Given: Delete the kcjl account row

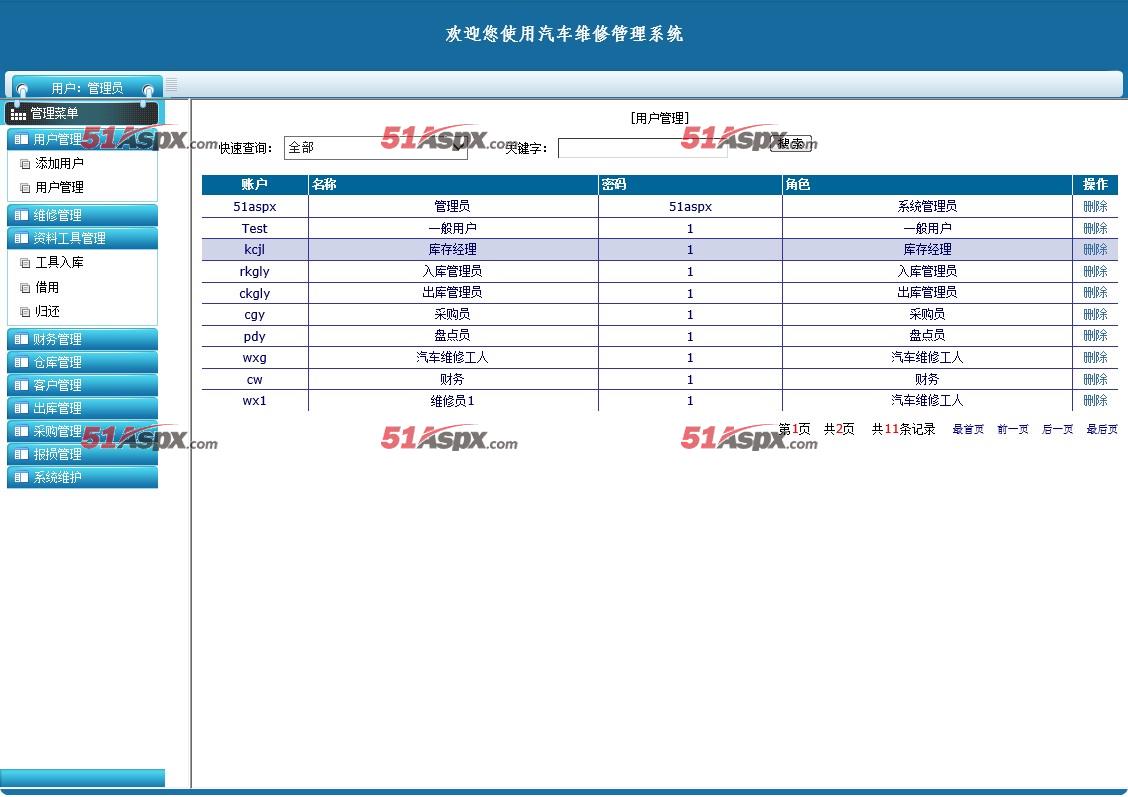Looking at the screenshot, I should click(x=1095, y=250).
